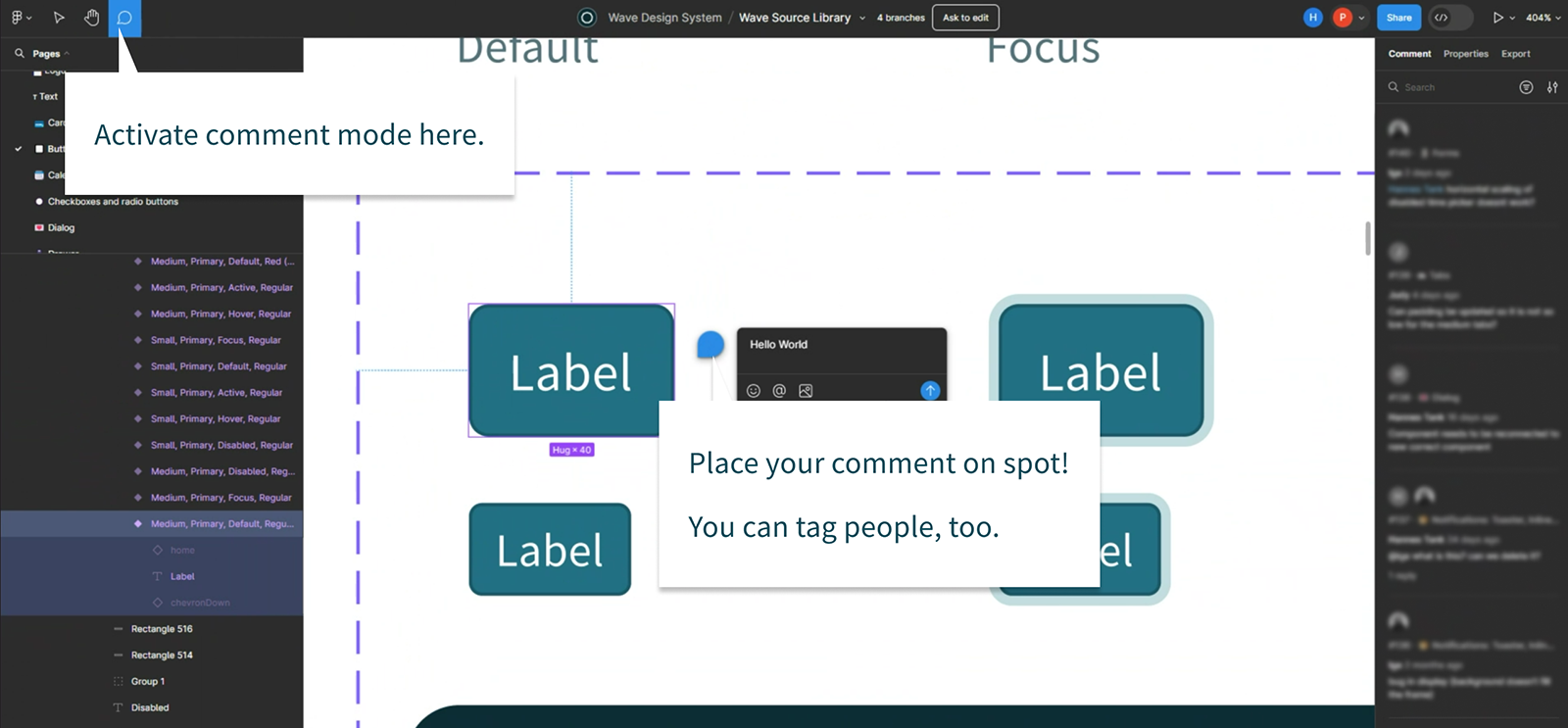Click the text icon beside Disabled layer

point(119,707)
